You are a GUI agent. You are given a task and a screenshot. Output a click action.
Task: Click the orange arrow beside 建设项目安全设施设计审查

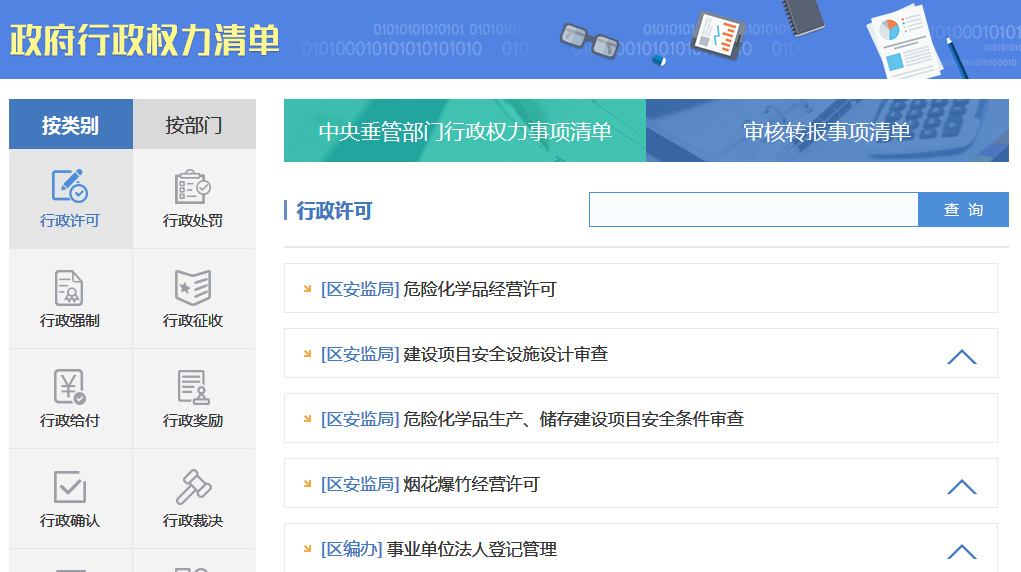pos(307,354)
